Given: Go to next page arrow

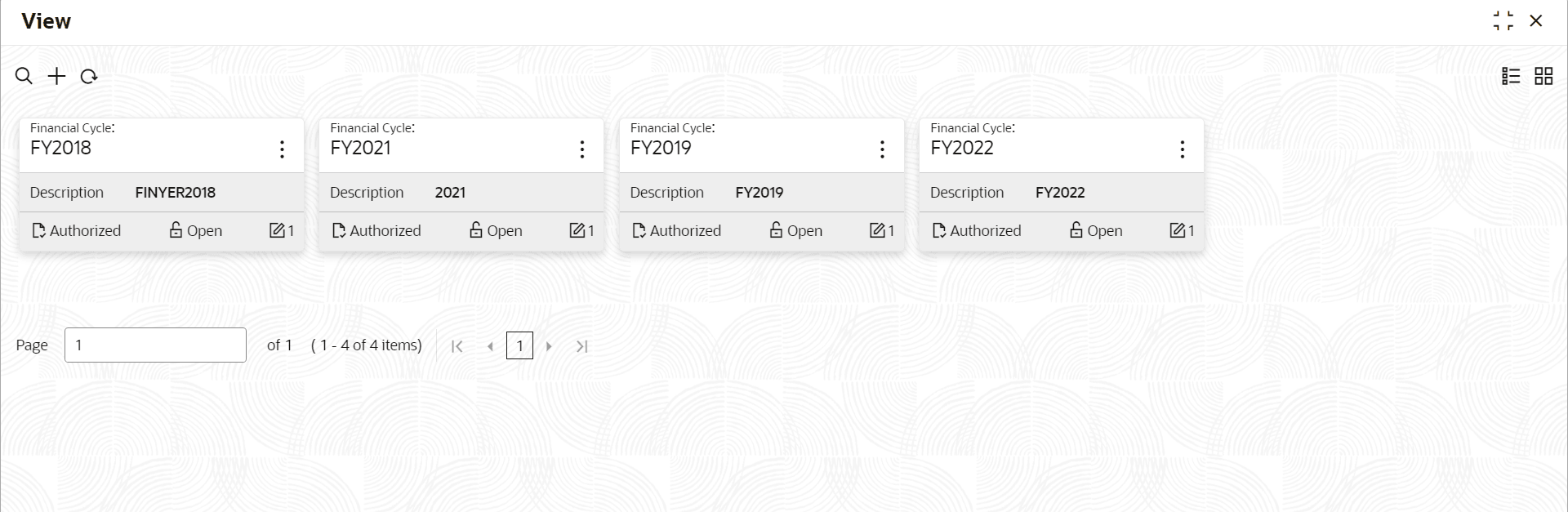Looking at the screenshot, I should click(549, 346).
